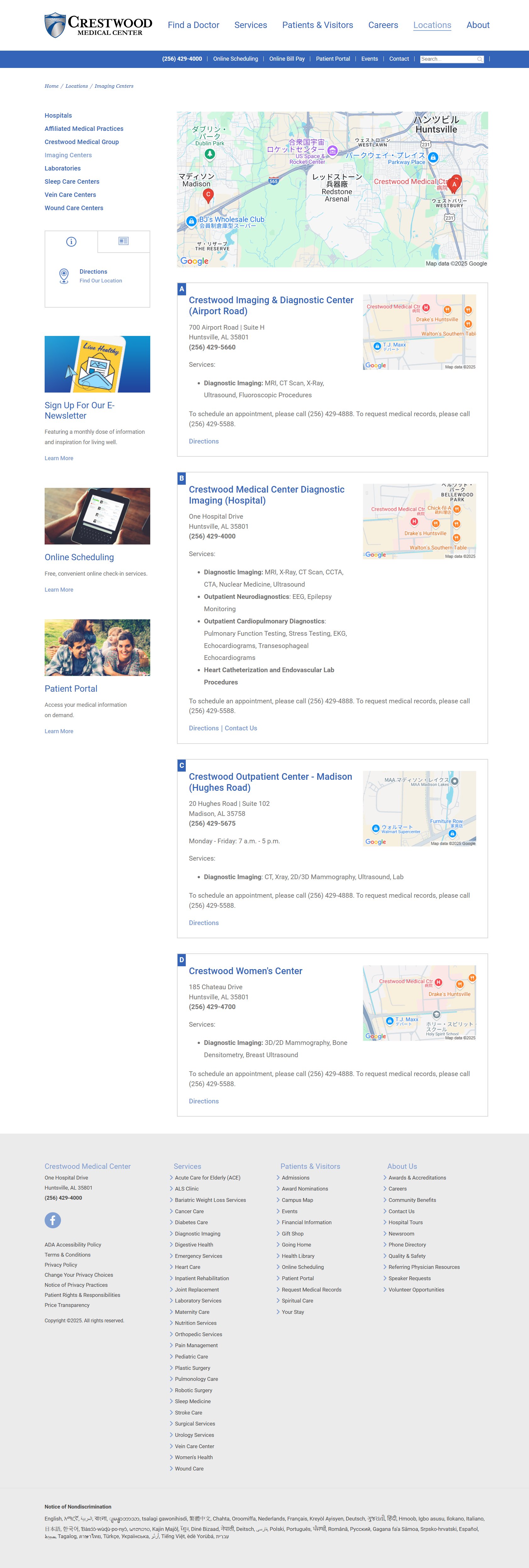529x1568 pixels.
Task: Select red marker C near Madison on map
Action: tap(208, 195)
